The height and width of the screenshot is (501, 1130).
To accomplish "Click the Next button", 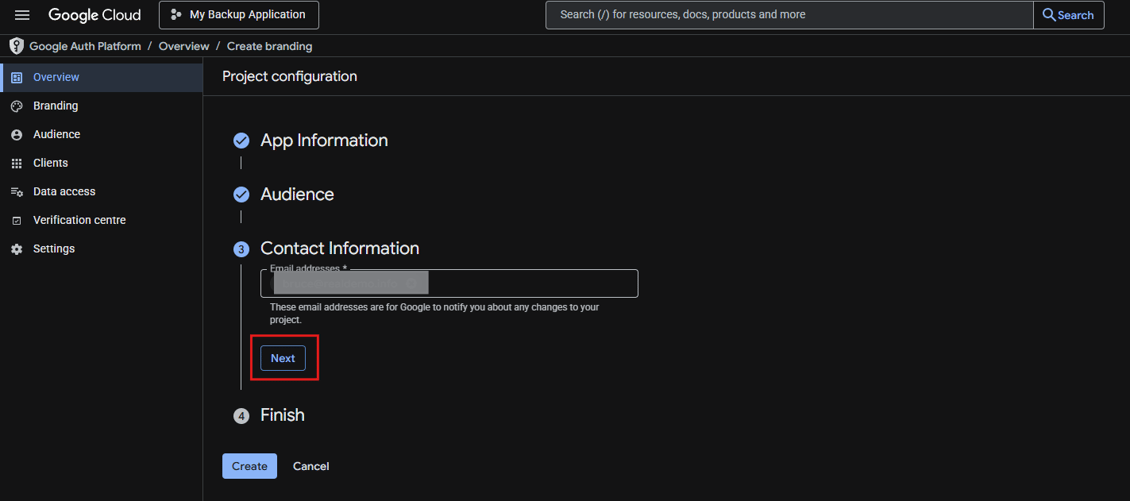I will (x=282, y=358).
